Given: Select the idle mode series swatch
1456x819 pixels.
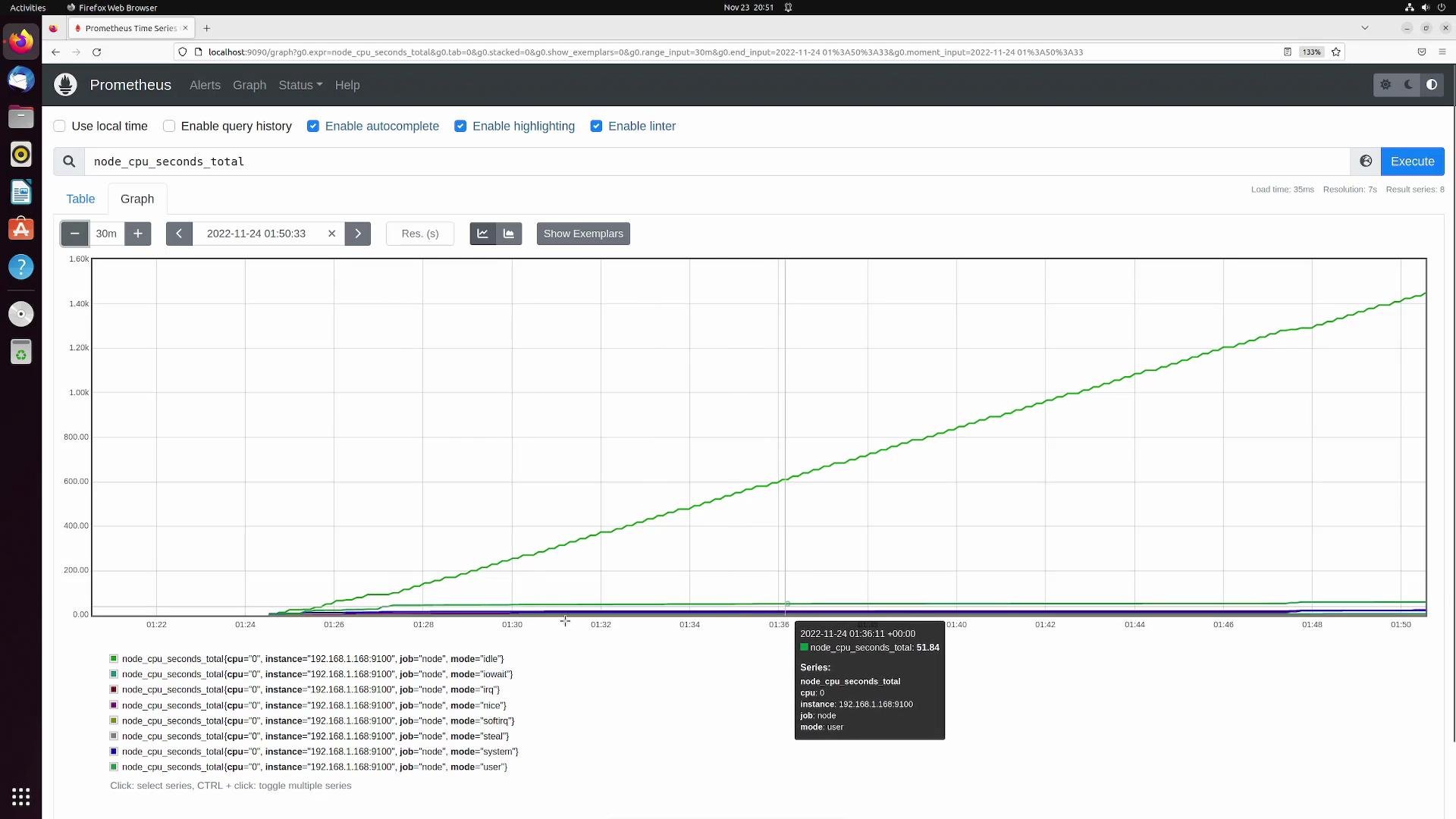Looking at the screenshot, I should coord(114,659).
